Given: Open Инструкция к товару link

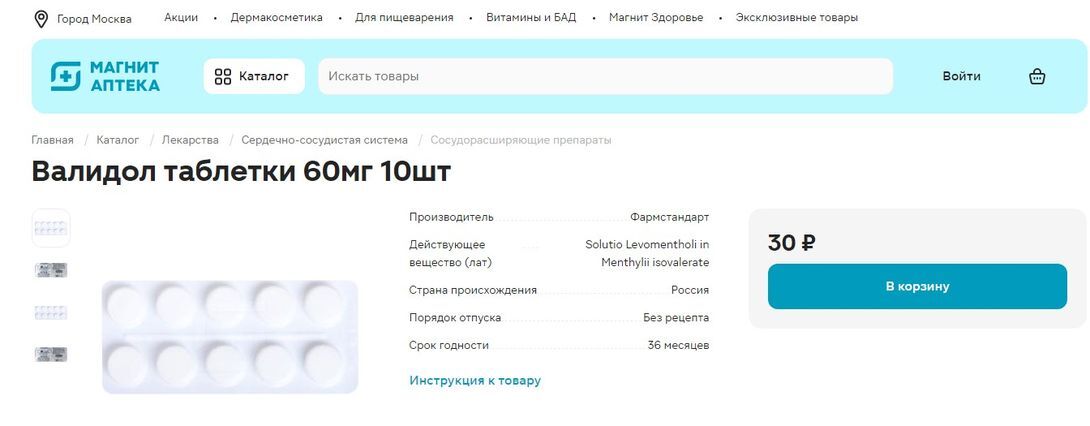Looking at the screenshot, I should click(475, 380).
